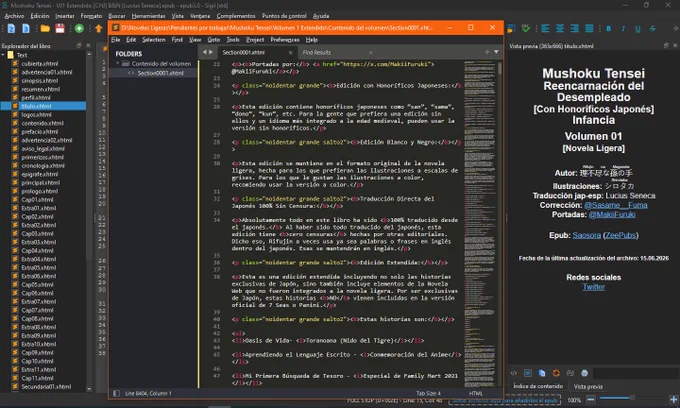
Task: Click the orange up arrow toolbar icon
Action: click(x=98, y=29)
